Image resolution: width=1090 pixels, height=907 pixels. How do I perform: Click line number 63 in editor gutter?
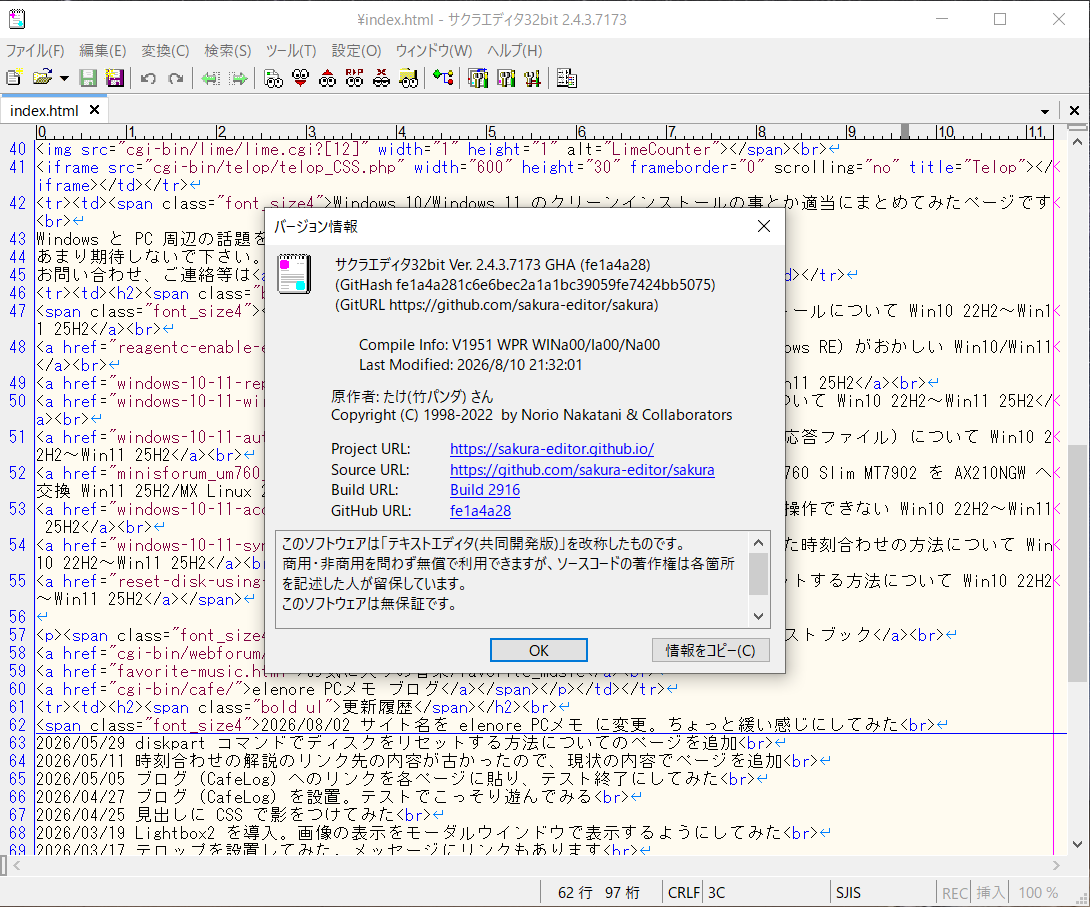point(17,743)
